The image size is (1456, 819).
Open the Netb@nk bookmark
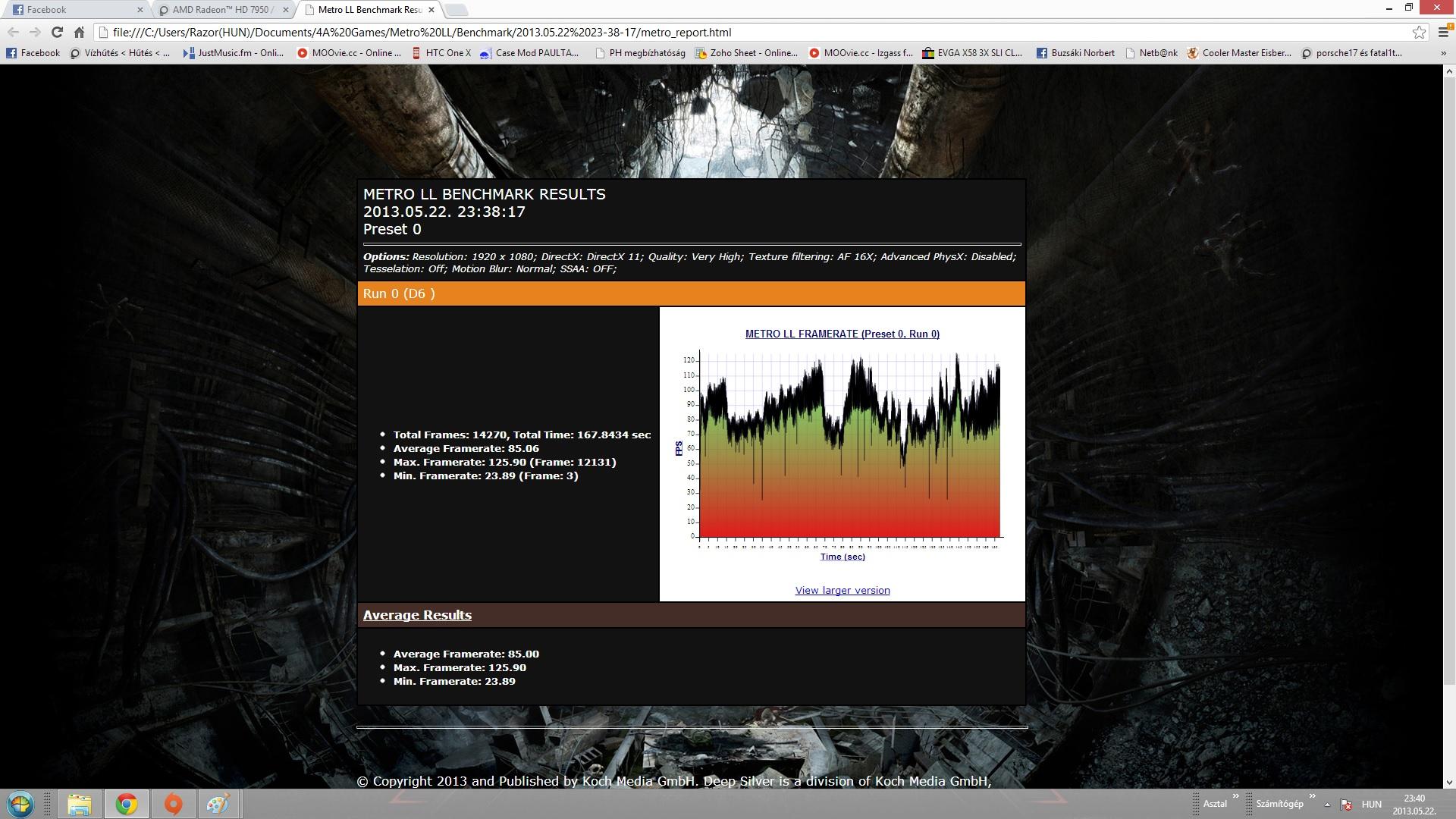[x=1152, y=53]
